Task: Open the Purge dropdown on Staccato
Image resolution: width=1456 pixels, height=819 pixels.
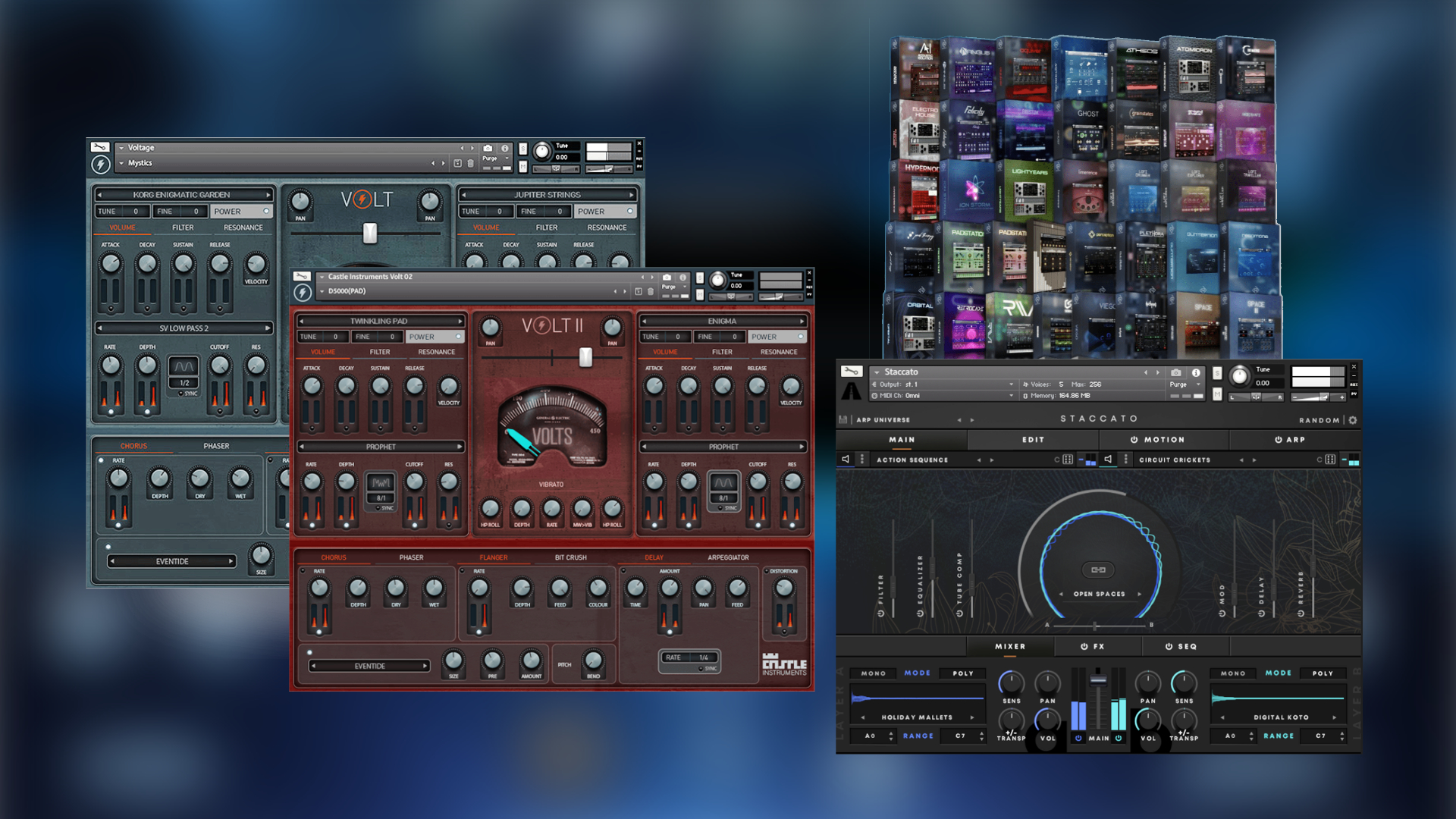Action: click(x=1198, y=384)
